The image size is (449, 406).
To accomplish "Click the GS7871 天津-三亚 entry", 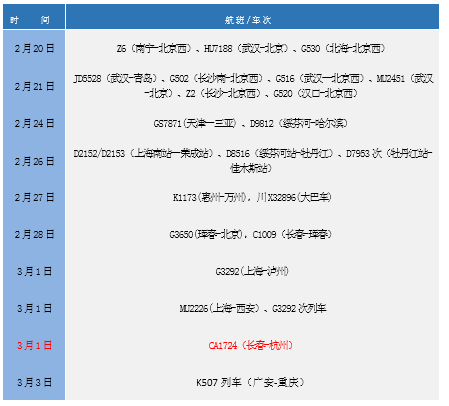I will pos(195,124).
